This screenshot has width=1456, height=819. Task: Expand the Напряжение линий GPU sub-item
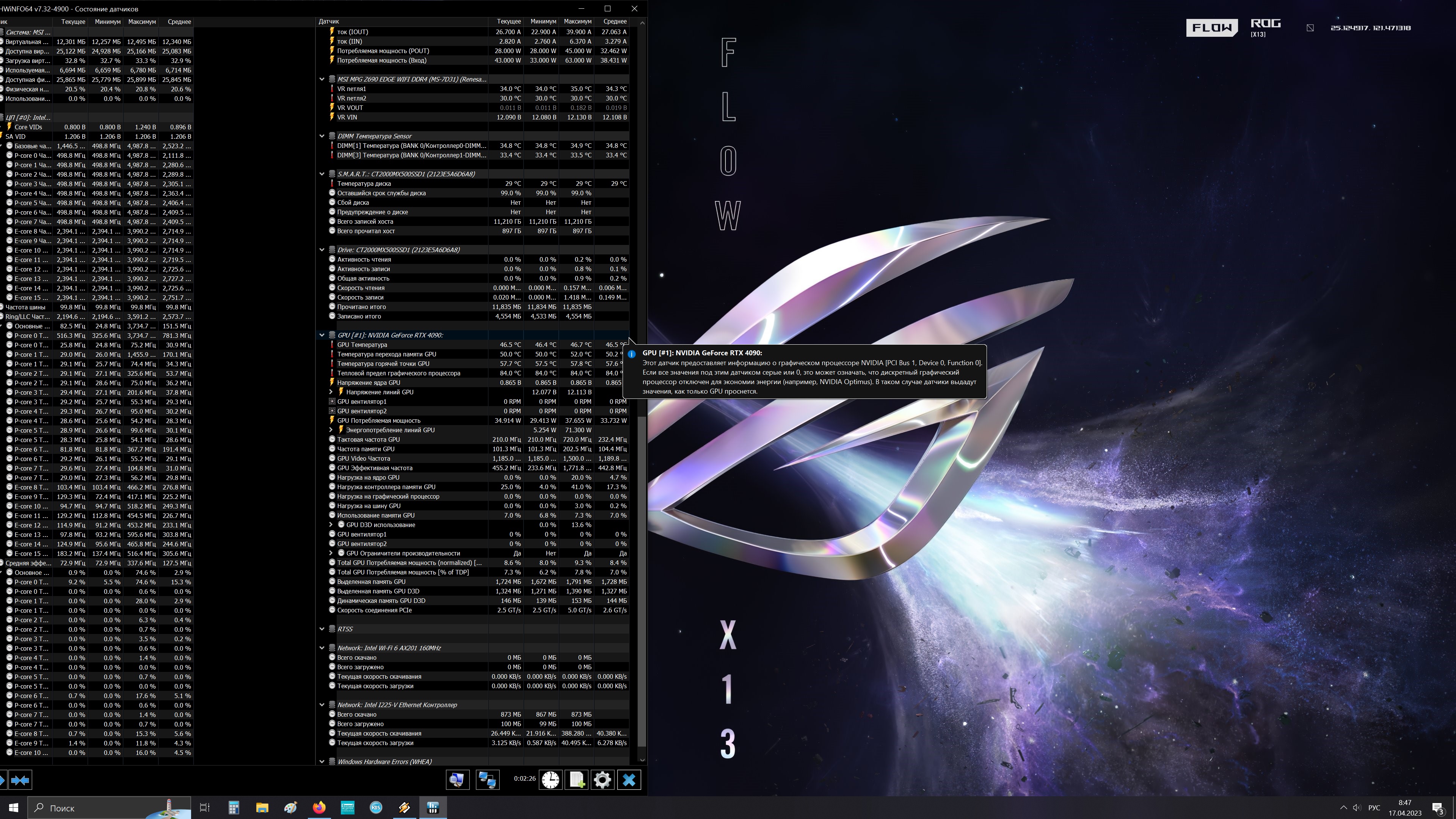pos(331,392)
